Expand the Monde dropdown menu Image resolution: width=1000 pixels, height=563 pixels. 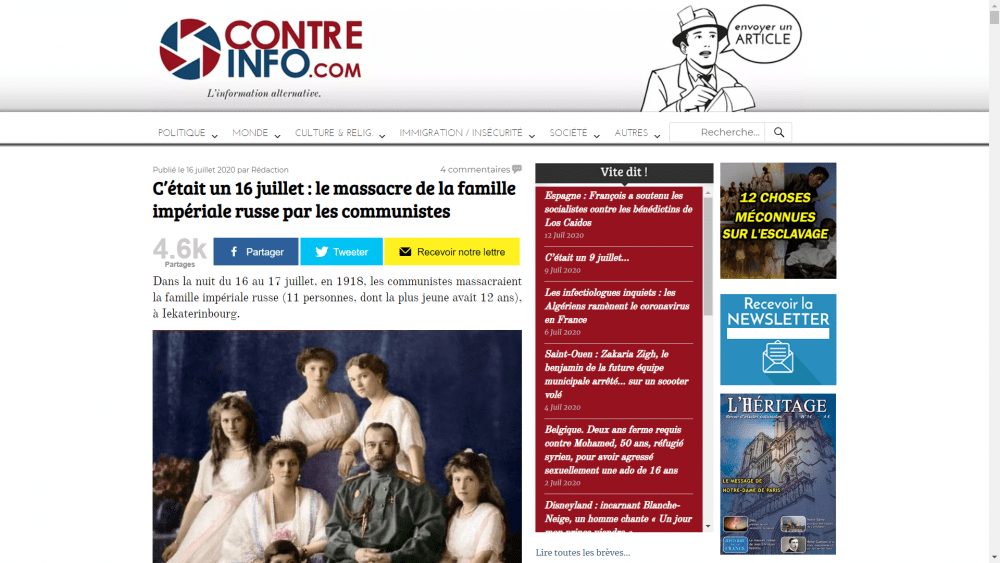click(256, 133)
